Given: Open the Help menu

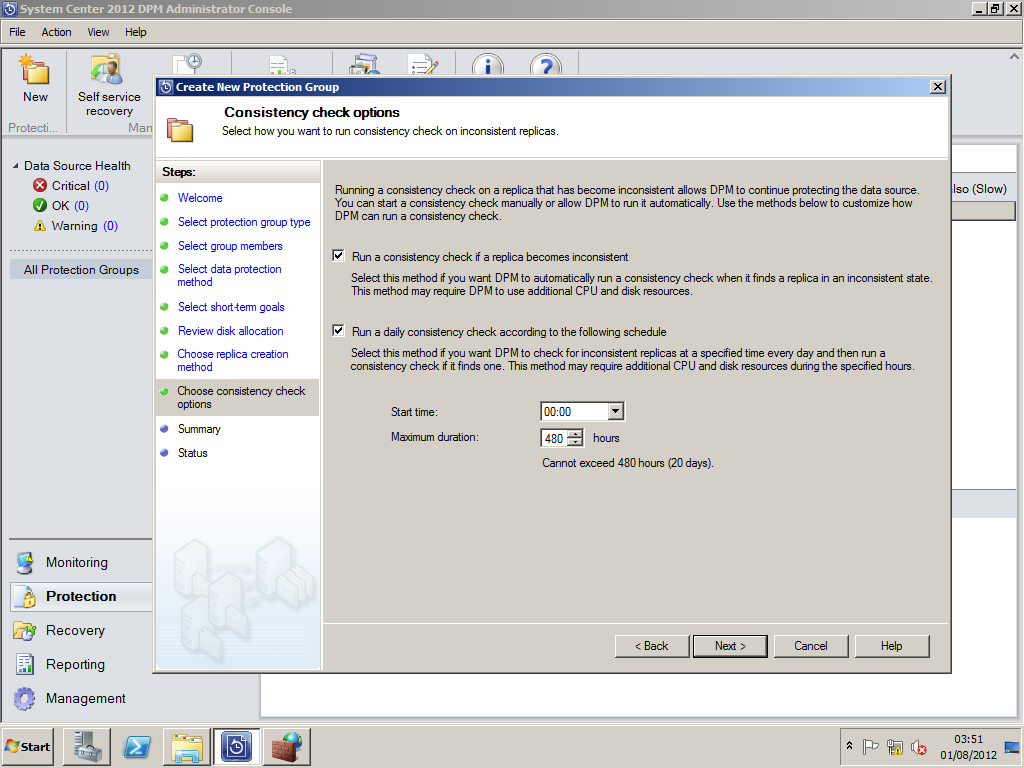Looking at the screenshot, I should point(136,32).
